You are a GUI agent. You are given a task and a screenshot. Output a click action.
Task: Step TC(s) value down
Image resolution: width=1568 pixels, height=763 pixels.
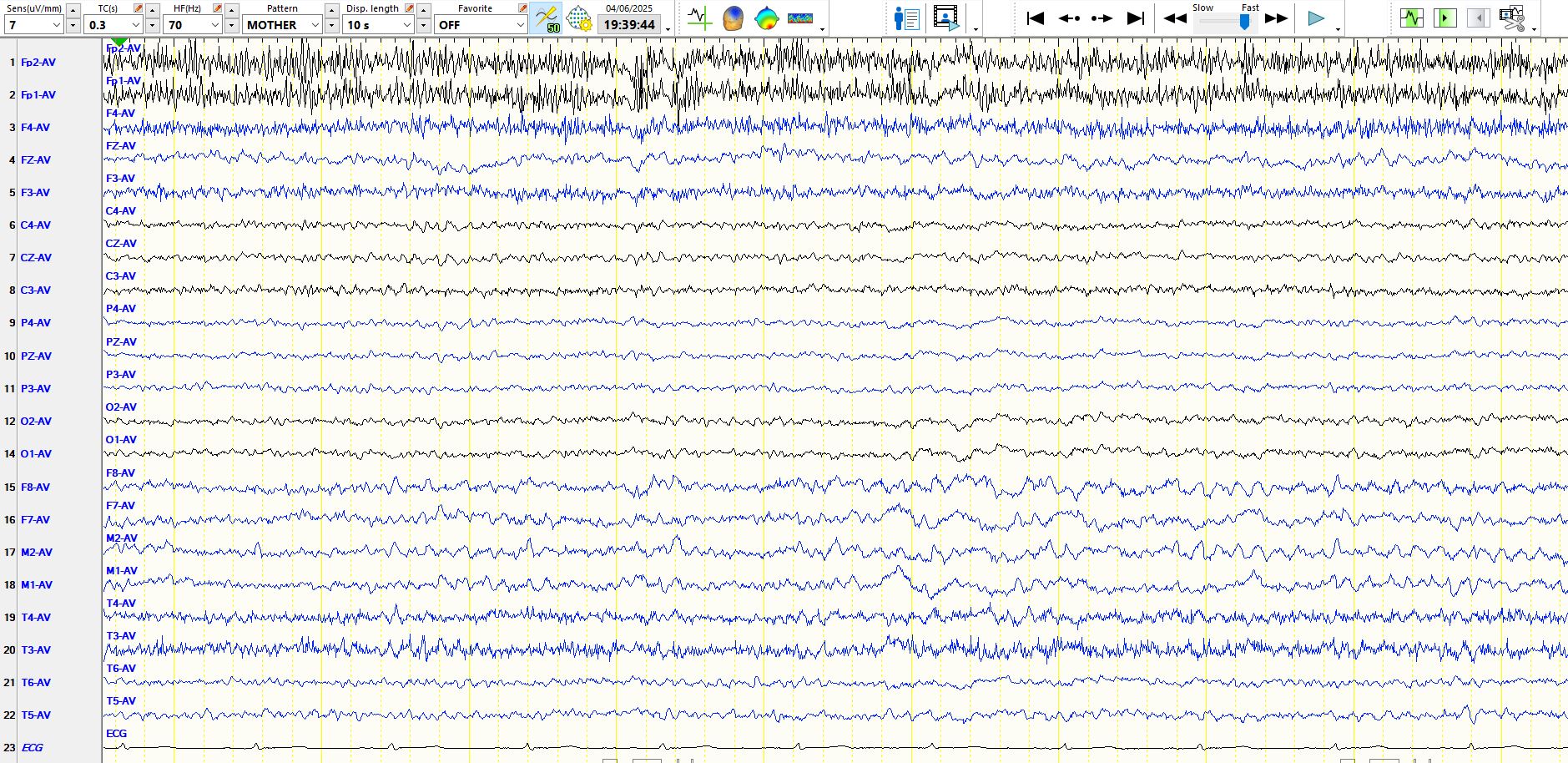[152, 26]
